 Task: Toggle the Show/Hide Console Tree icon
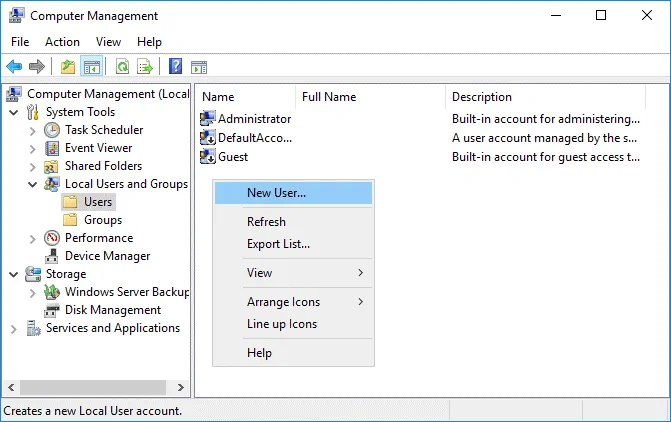coord(91,67)
